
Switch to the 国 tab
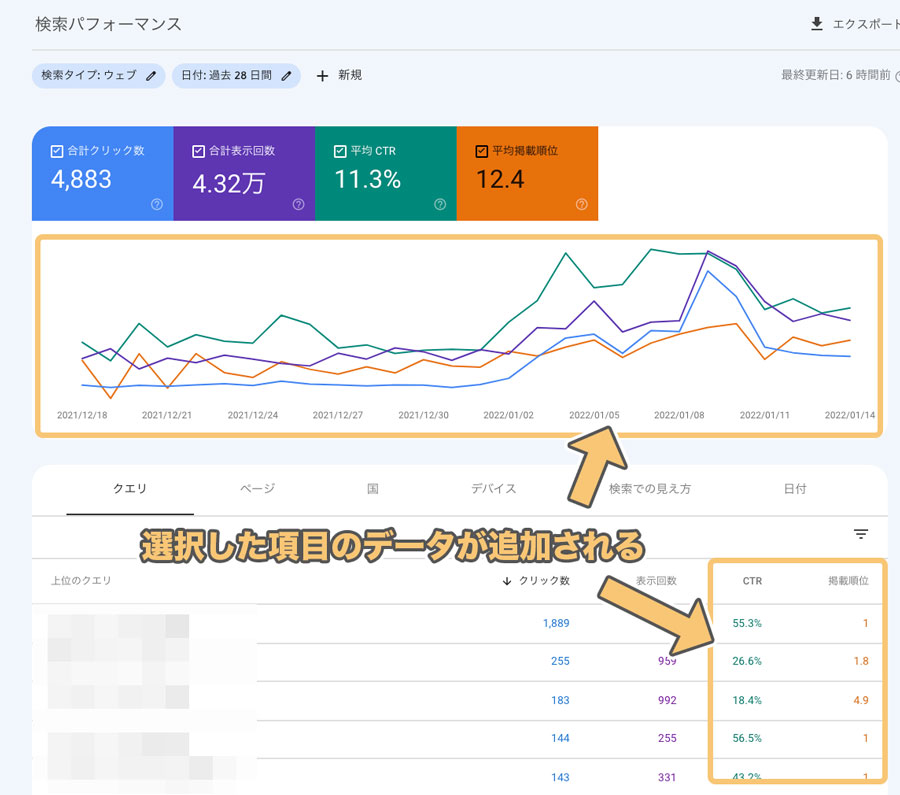(373, 489)
